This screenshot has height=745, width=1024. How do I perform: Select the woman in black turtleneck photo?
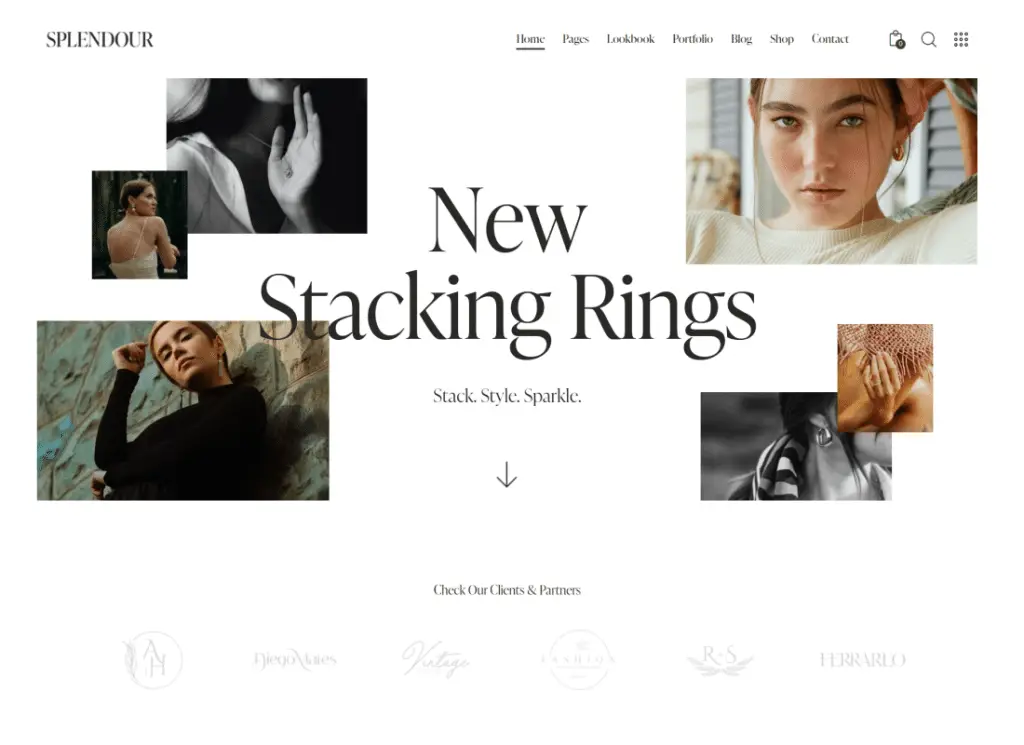tap(183, 411)
